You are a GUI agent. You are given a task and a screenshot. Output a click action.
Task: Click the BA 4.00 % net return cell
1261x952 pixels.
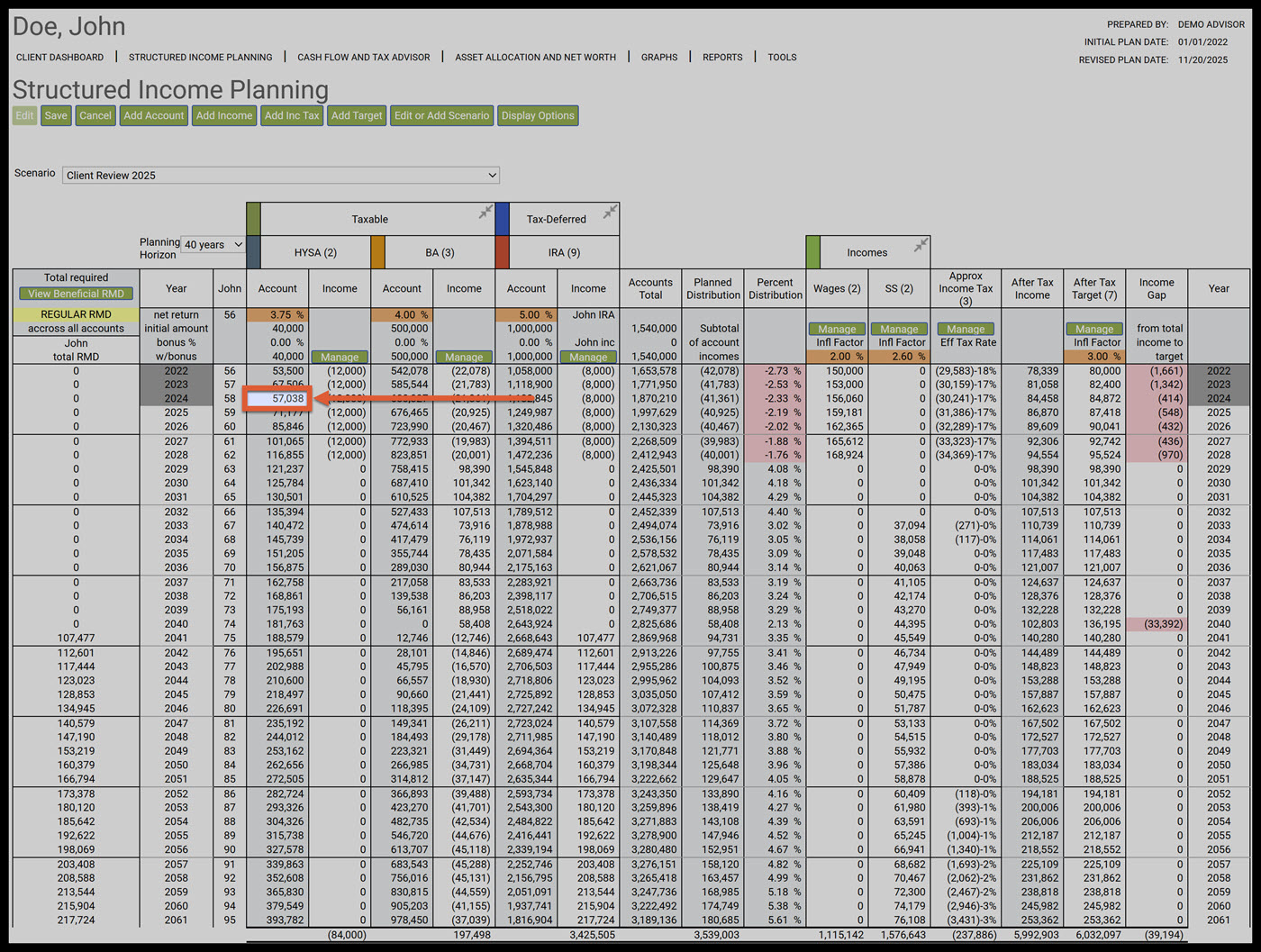[x=402, y=315]
